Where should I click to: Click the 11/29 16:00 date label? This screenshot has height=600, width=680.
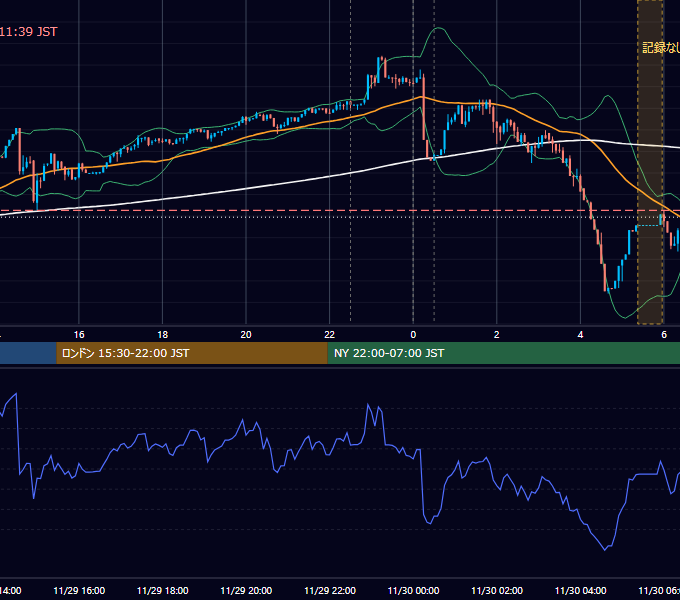coord(79,591)
